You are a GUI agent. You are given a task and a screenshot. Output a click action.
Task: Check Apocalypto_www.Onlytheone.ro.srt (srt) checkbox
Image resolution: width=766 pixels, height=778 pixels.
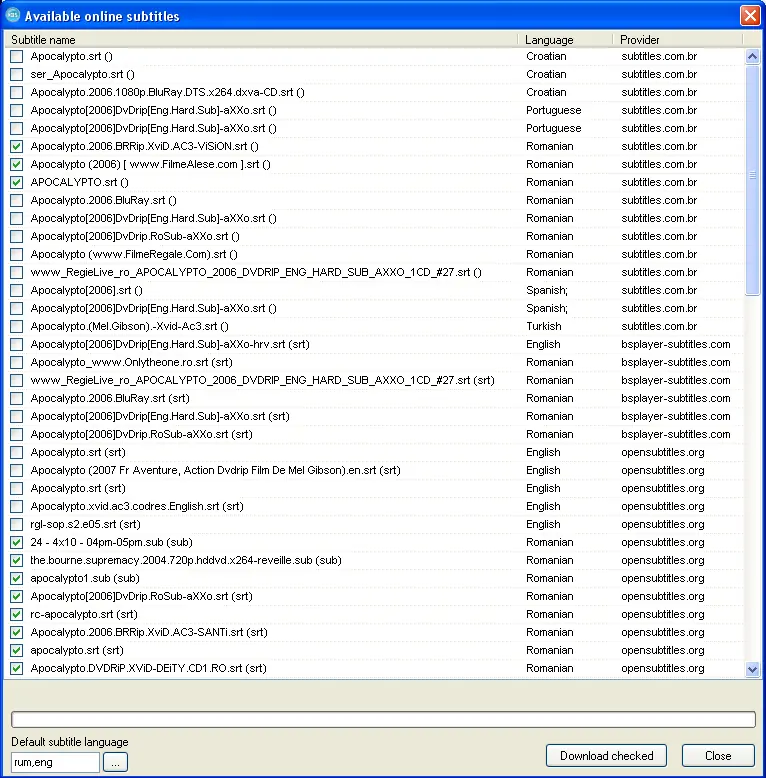pyautogui.click(x=16, y=362)
